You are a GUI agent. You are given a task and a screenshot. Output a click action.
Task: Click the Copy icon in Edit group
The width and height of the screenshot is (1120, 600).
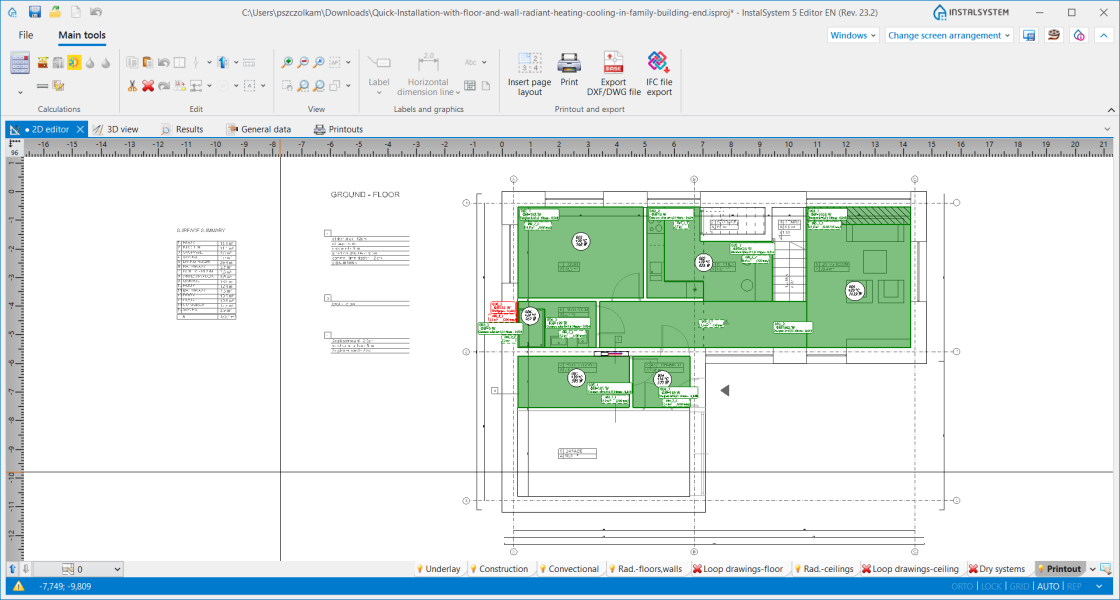tap(133, 63)
